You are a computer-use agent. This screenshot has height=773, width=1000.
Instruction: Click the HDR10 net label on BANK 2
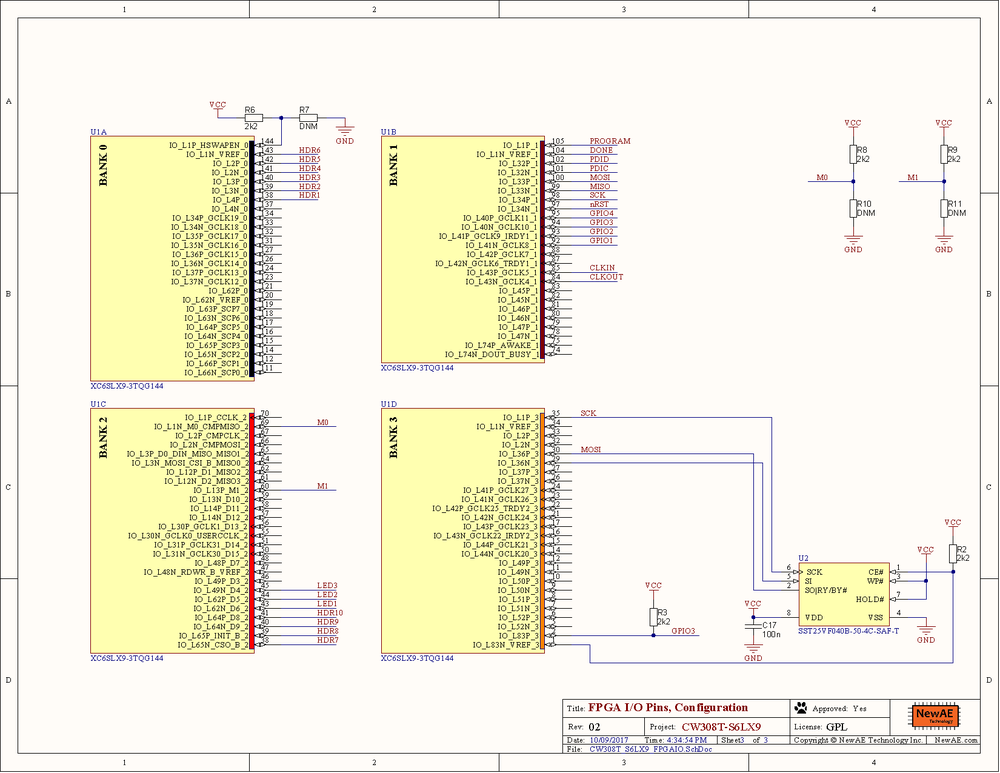330,612
